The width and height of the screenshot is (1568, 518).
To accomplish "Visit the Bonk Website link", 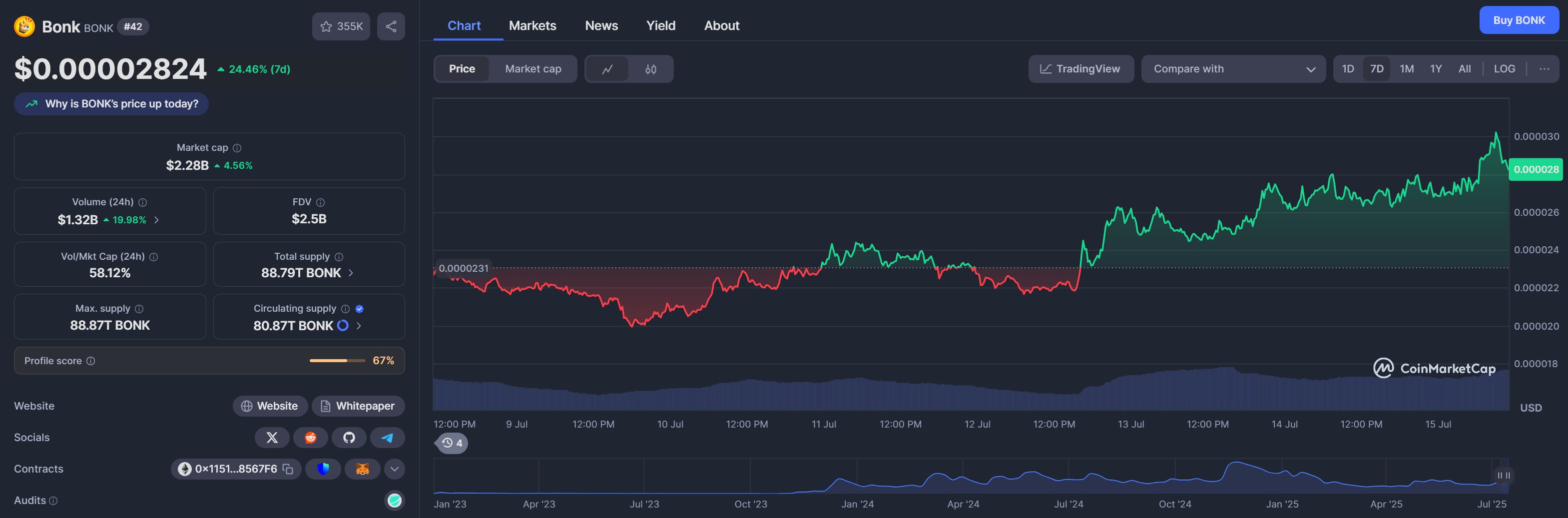I will click(x=270, y=406).
